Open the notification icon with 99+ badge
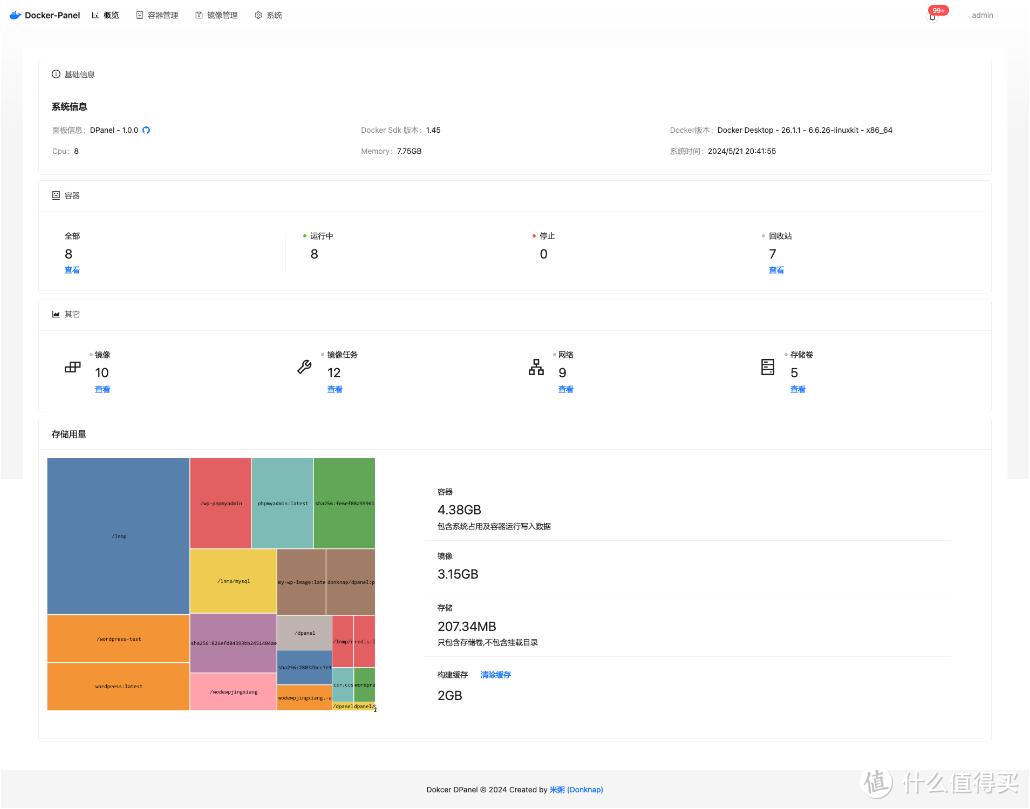Screen dimensions: 1030x809 [933, 16]
